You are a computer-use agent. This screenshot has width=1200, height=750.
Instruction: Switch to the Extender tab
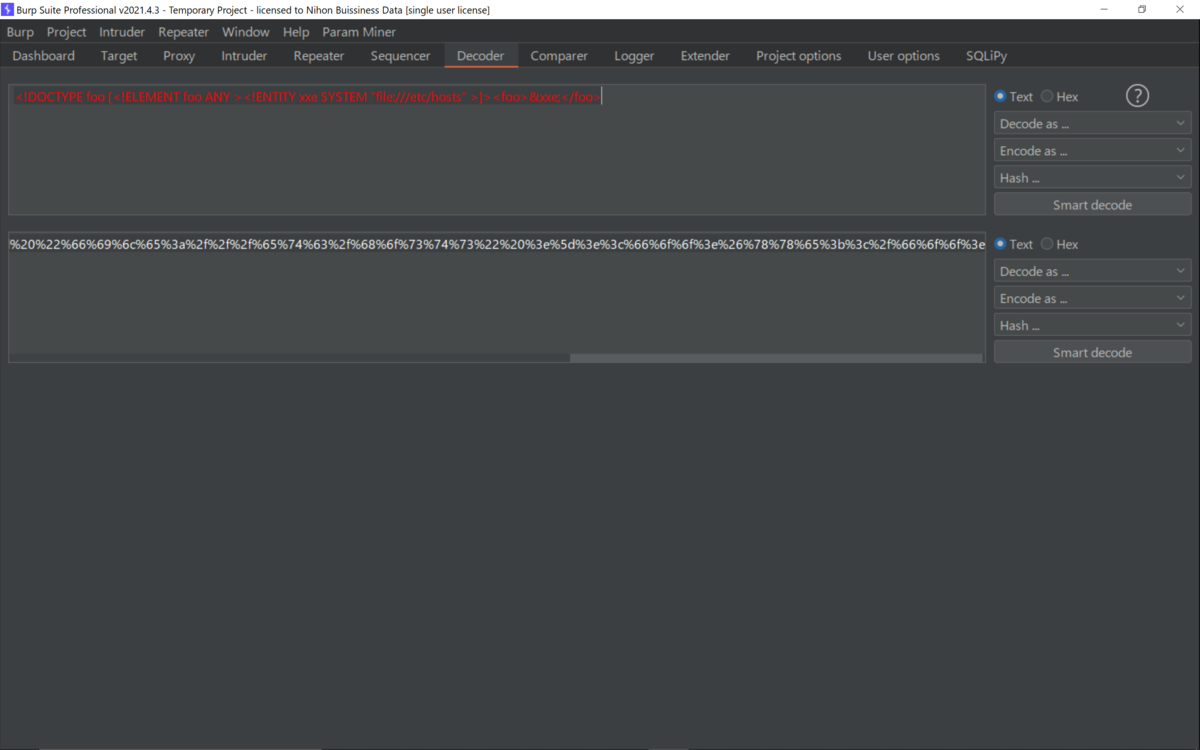pyautogui.click(x=705, y=56)
